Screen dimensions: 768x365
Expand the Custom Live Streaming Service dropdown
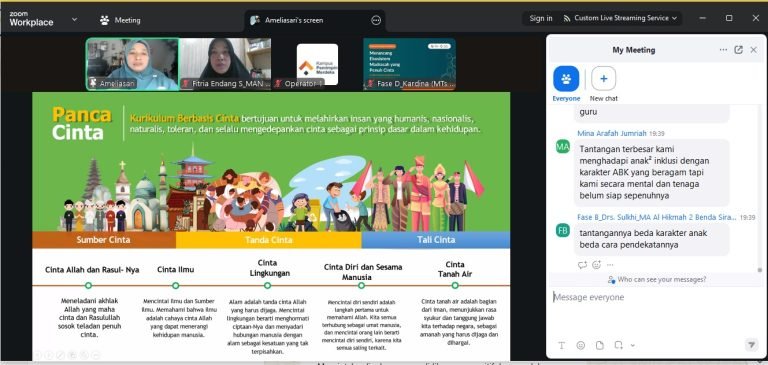pos(620,18)
